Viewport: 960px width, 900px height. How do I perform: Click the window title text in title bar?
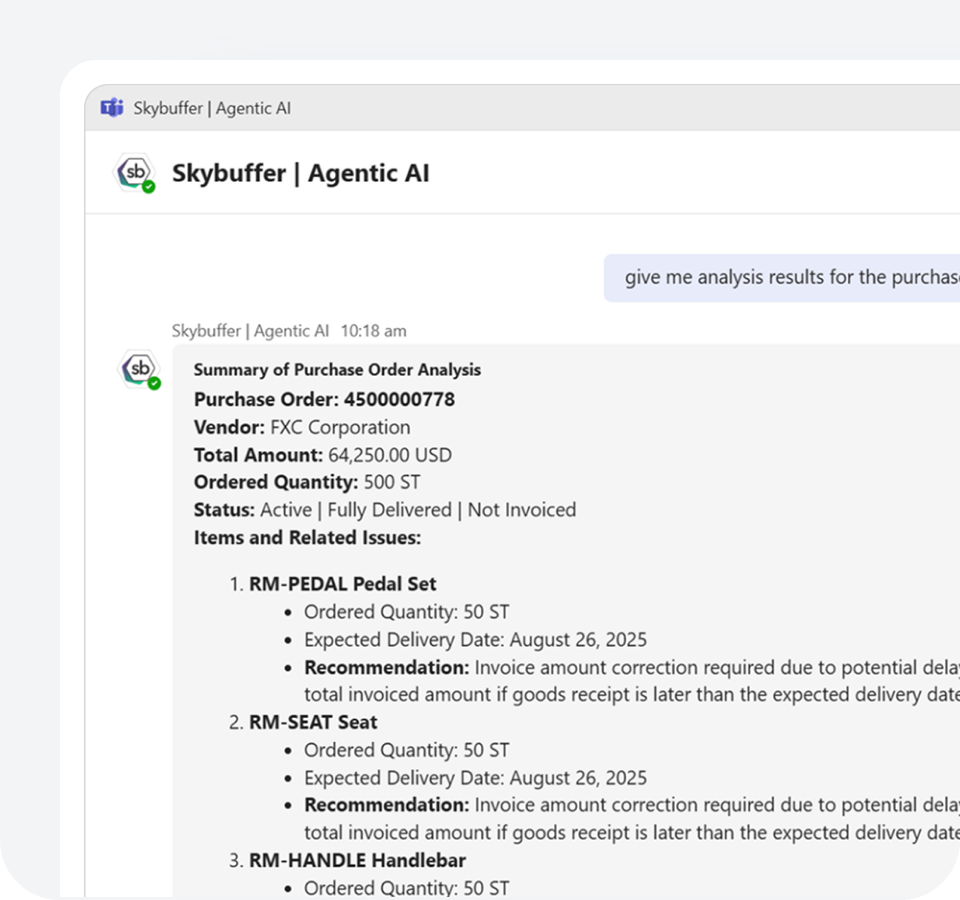click(x=212, y=108)
